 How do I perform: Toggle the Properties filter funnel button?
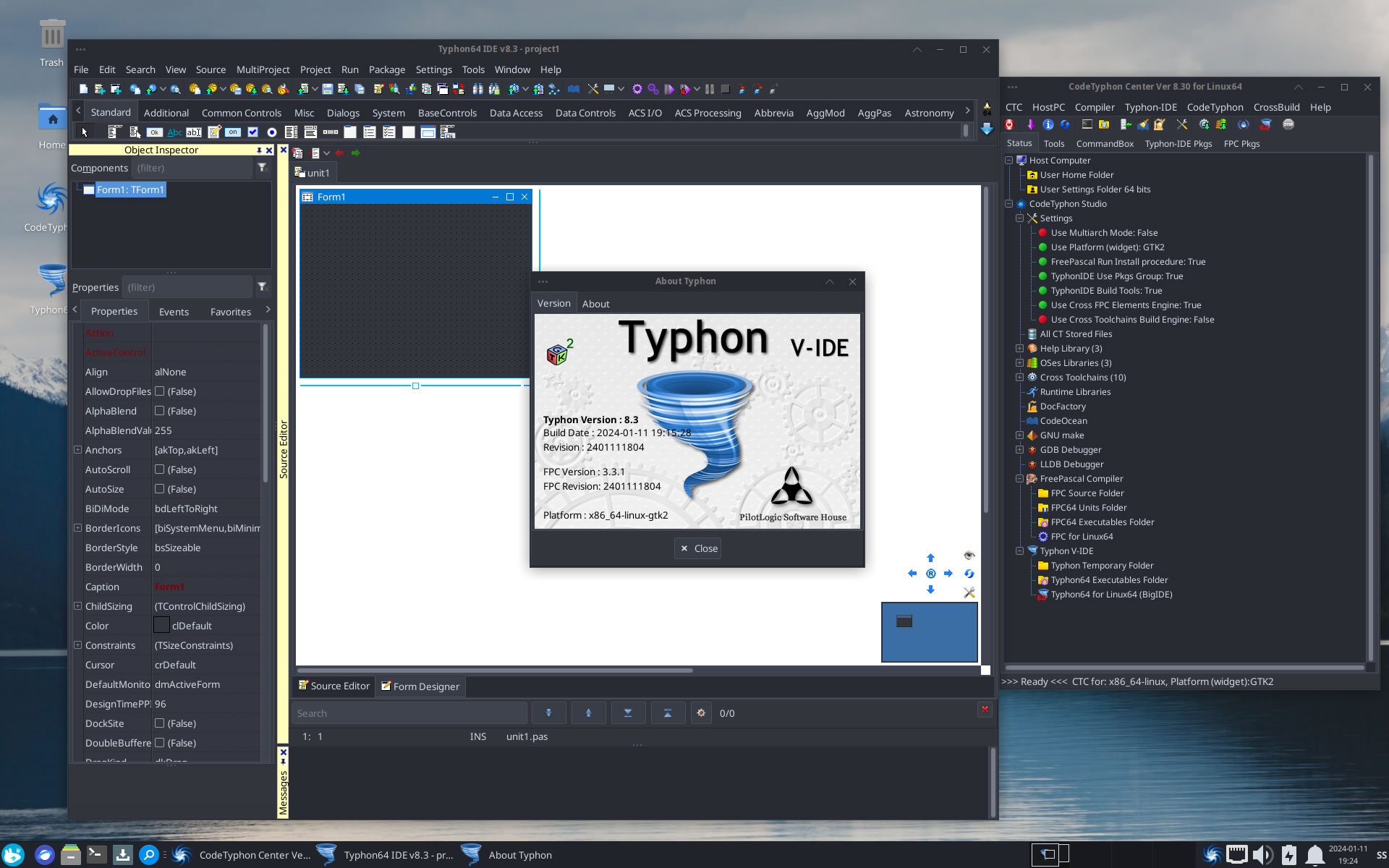pos(263,287)
